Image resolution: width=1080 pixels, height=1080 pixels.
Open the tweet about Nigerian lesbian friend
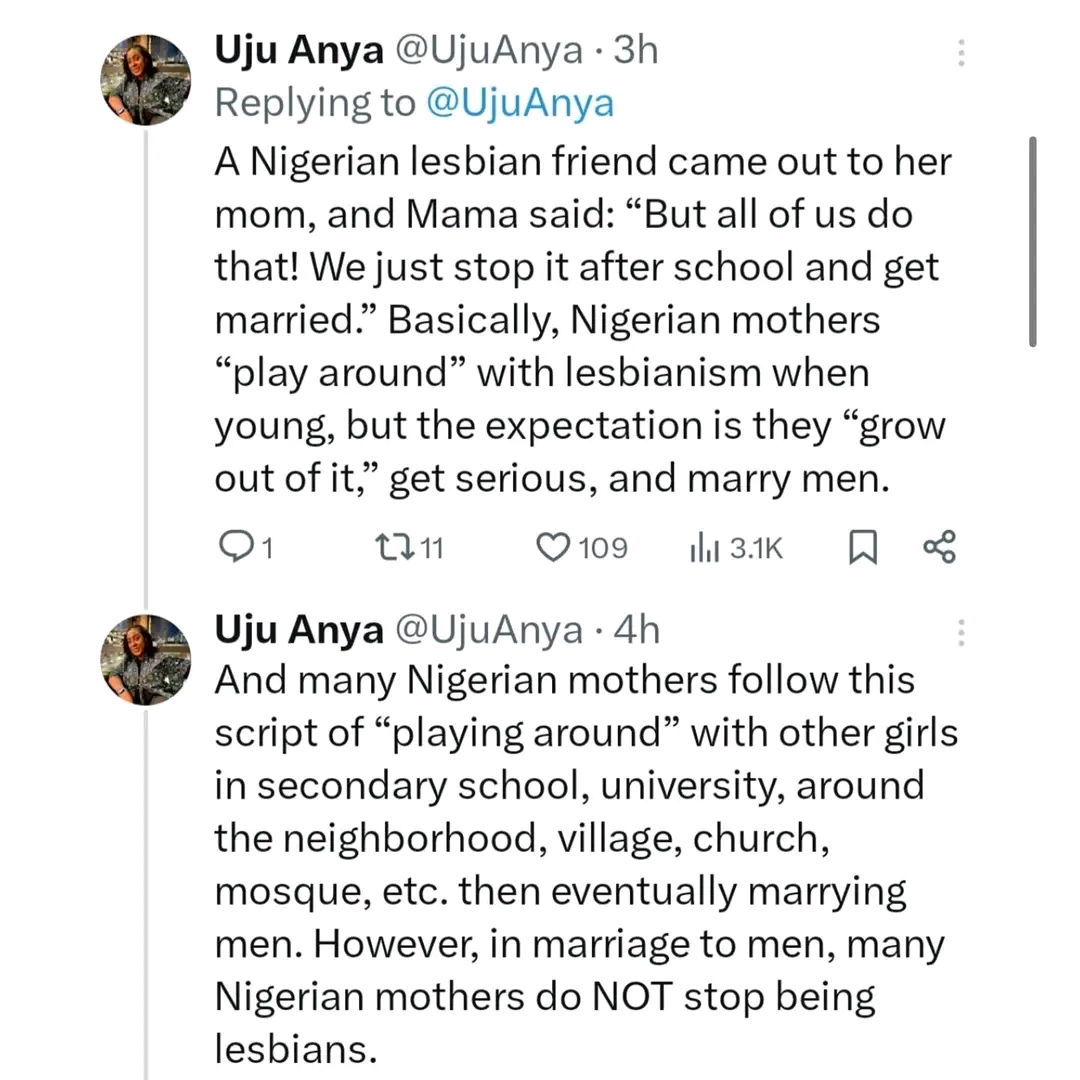(x=580, y=320)
